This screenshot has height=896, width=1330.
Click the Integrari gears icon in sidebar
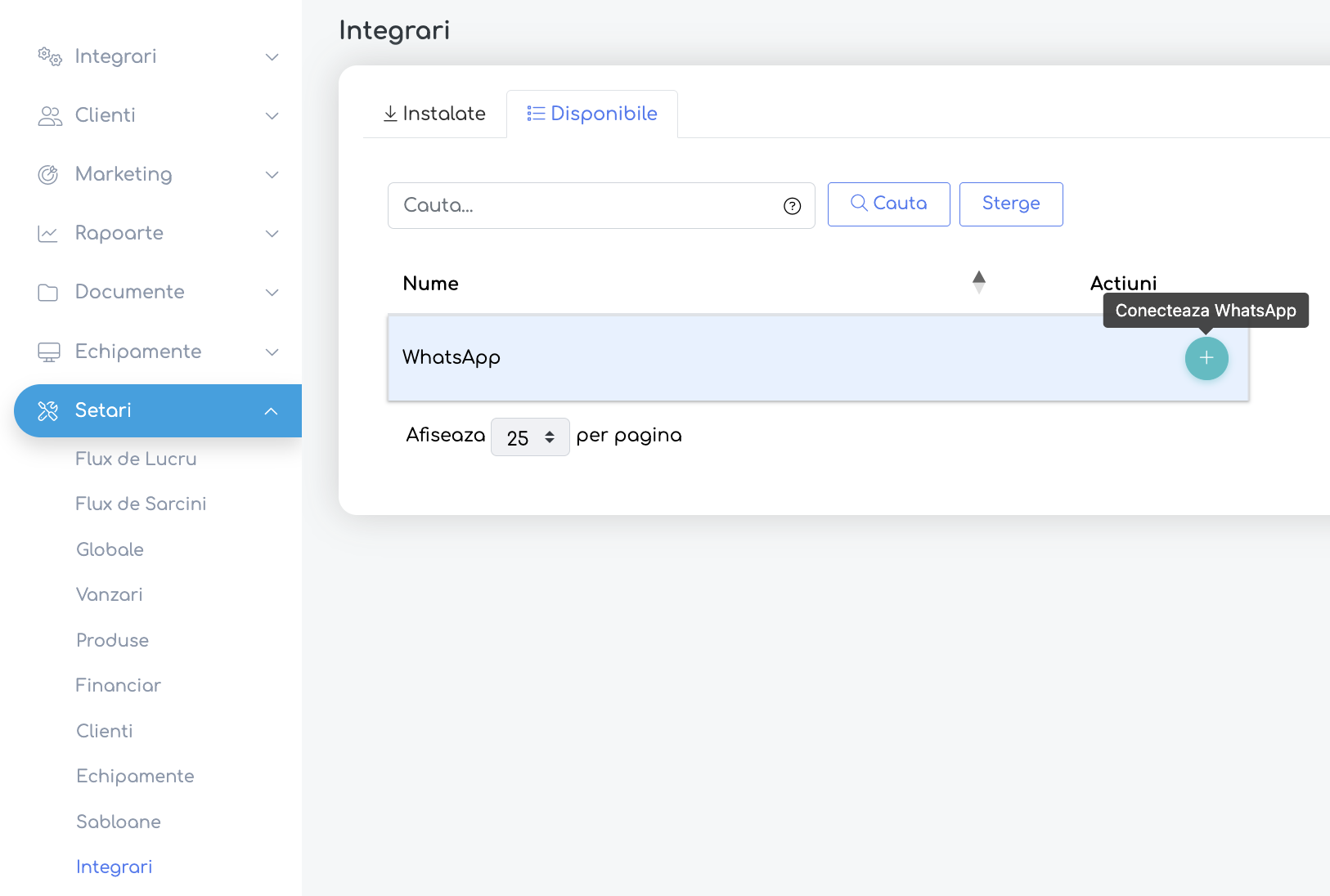[50, 56]
